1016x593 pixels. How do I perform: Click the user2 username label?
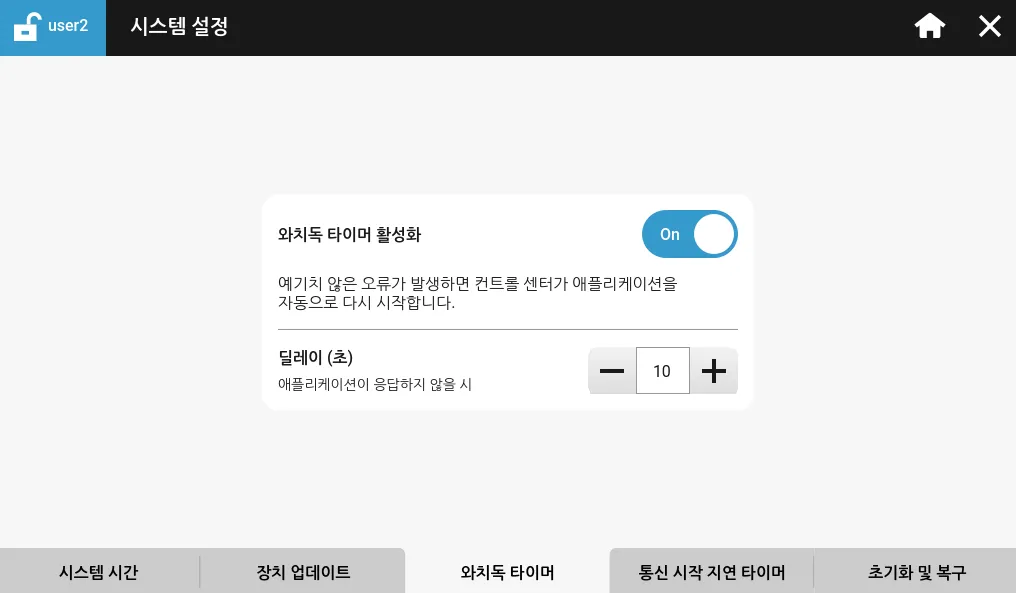click(x=68, y=26)
